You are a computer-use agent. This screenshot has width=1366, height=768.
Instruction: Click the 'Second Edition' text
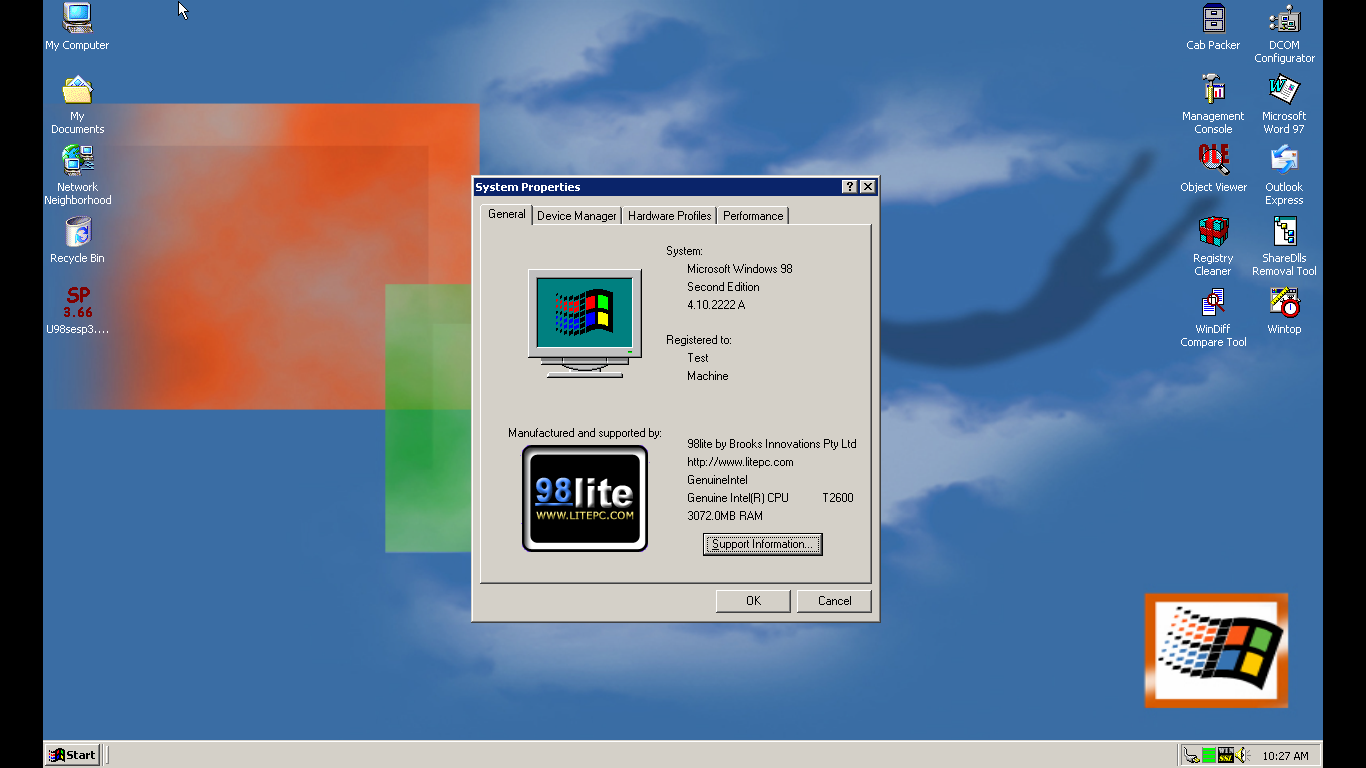[723, 287]
